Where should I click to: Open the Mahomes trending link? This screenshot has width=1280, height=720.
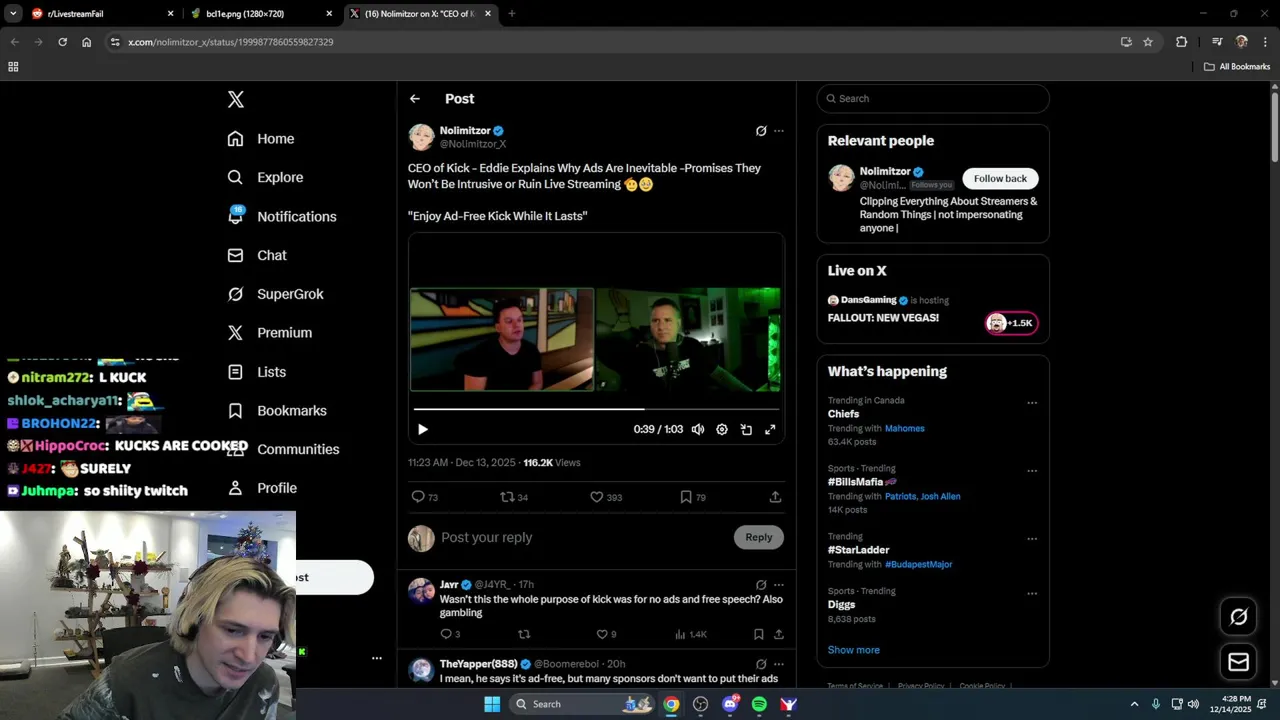click(904, 428)
